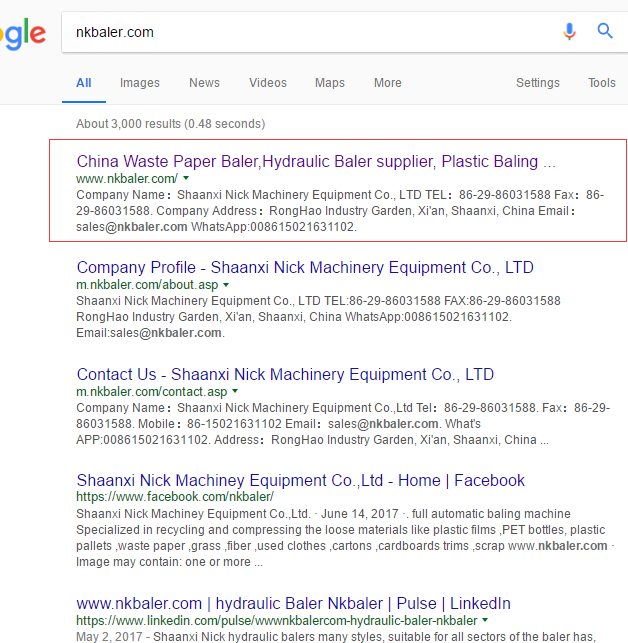Click the June 14, 2017 Facebook snippet line

coord(323,514)
